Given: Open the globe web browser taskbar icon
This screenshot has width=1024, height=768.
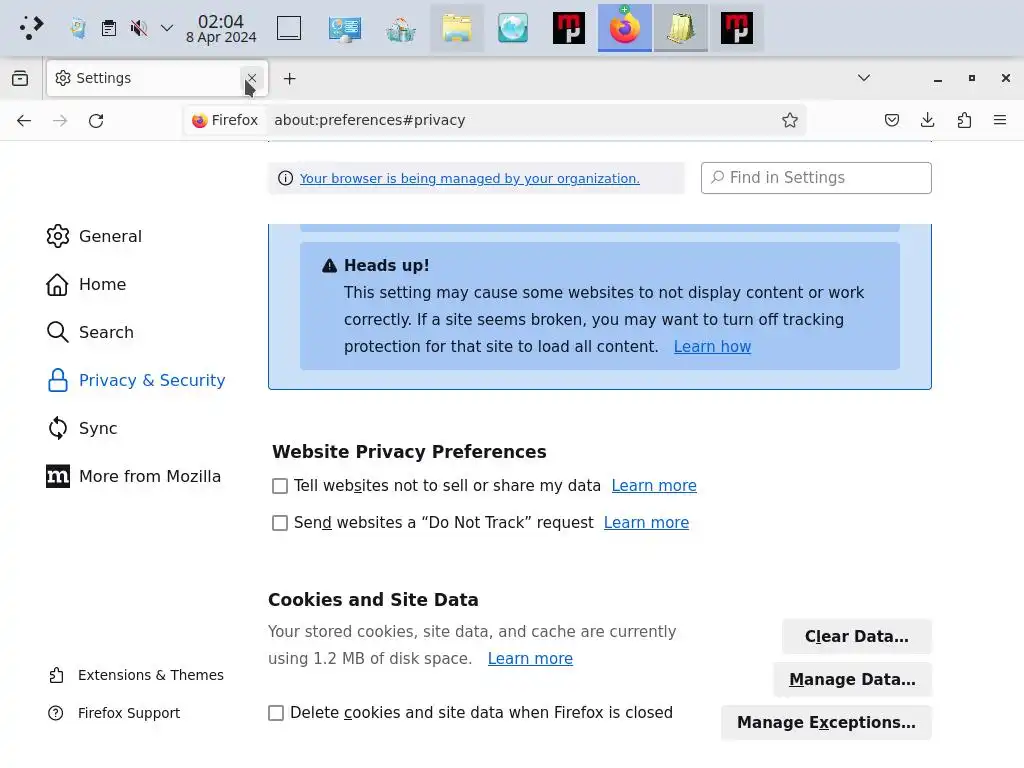Looking at the screenshot, I should (x=513, y=28).
